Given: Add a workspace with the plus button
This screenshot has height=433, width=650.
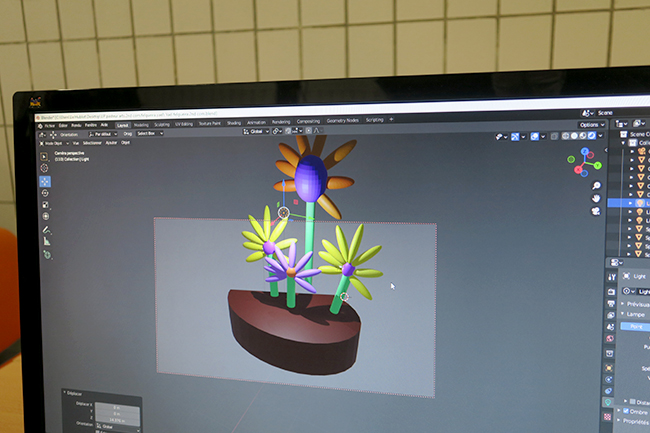Looking at the screenshot, I should pyautogui.click(x=391, y=119).
